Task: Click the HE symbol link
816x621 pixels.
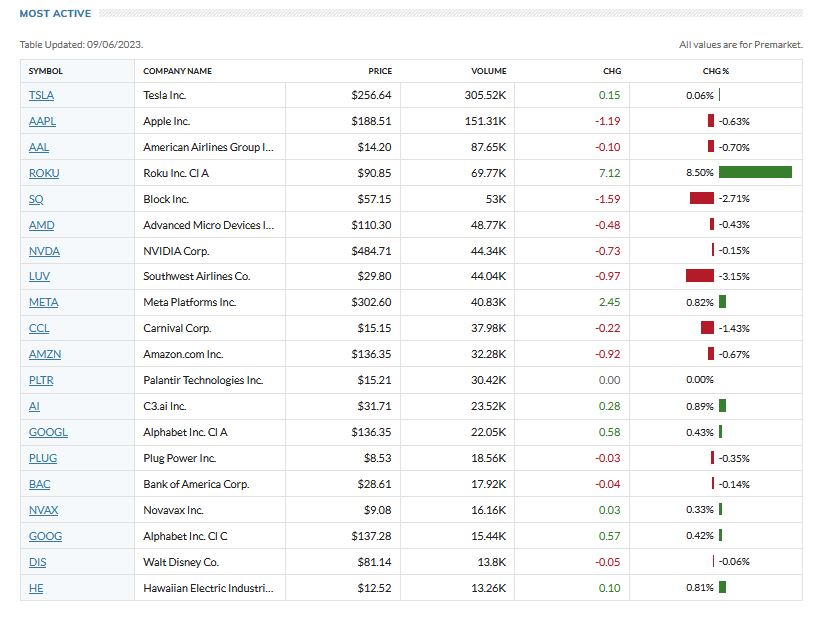Action: point(36,588)
